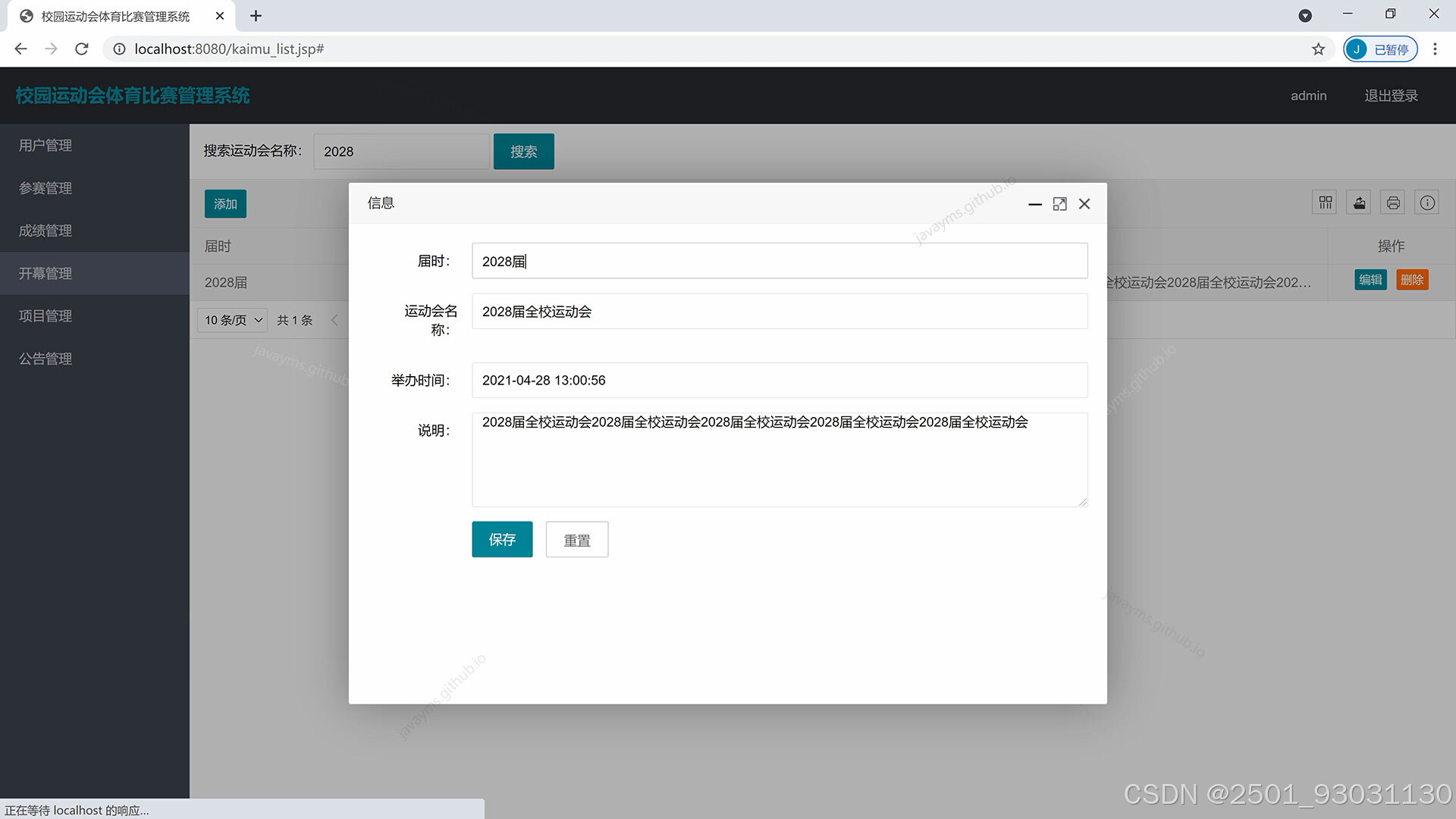1456x819 pixels.
Task: Click the browser forward arrow
Action: [51, 49]
